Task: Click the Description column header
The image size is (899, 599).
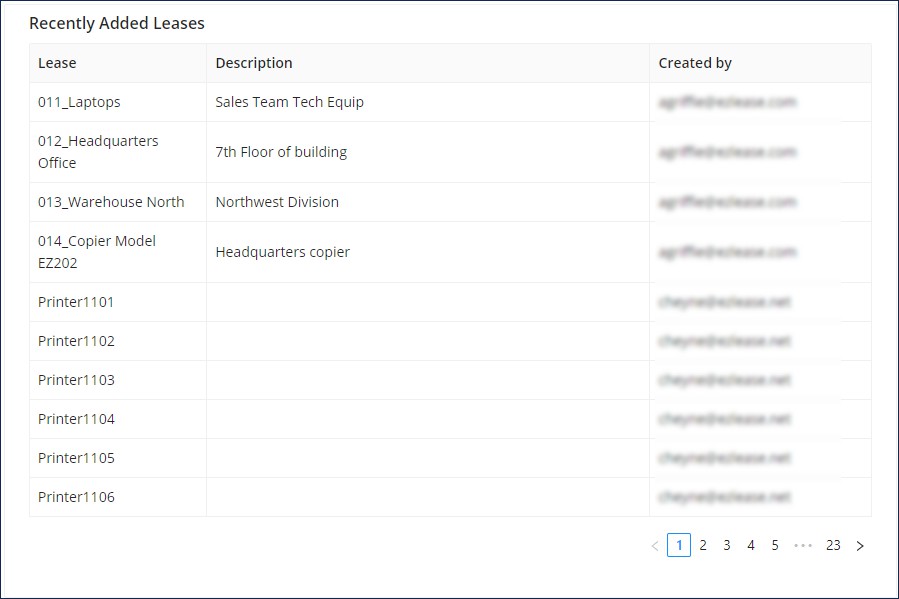Action: (254, 63)
